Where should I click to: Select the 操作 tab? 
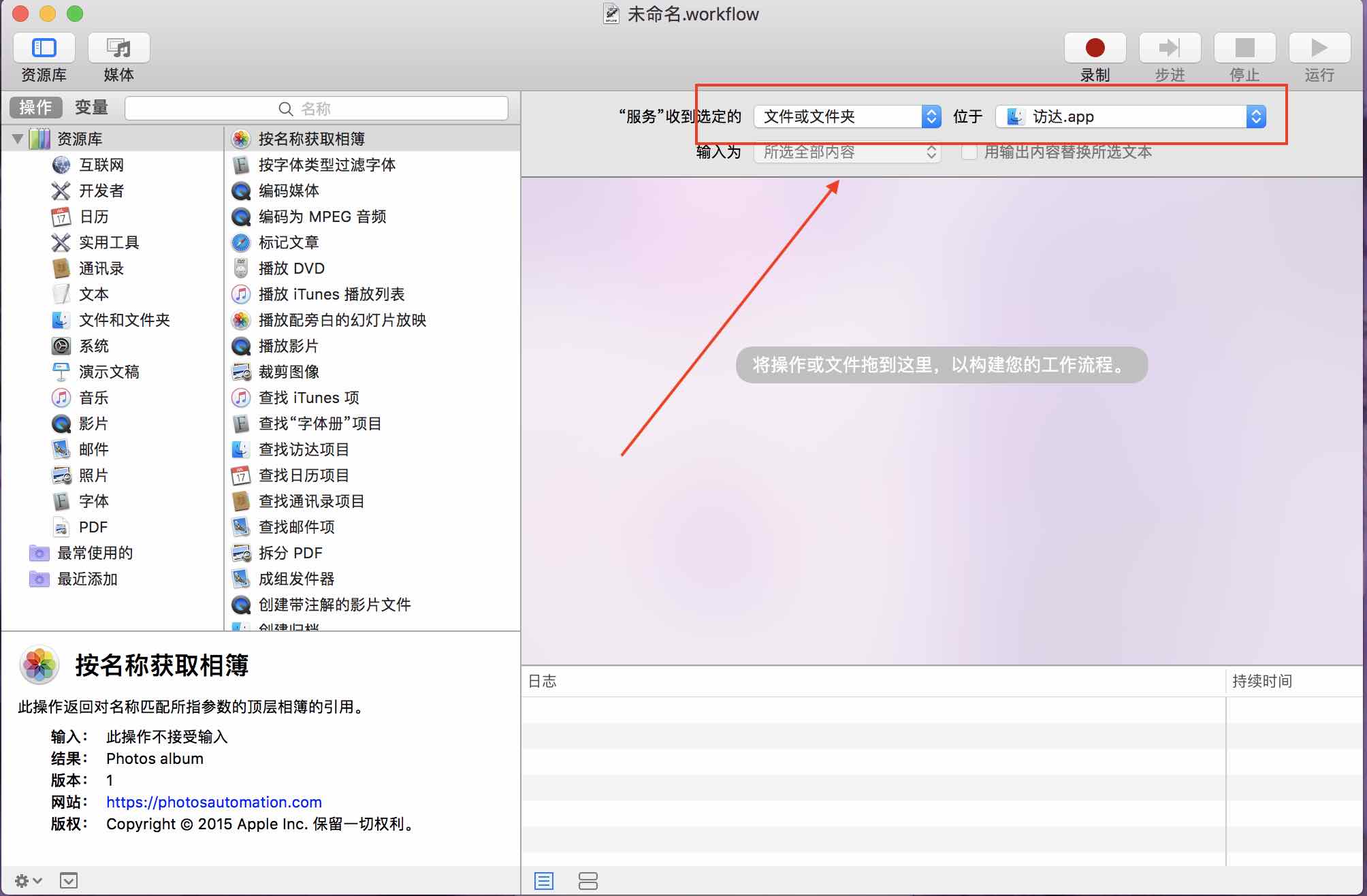[x=35, y=108]
